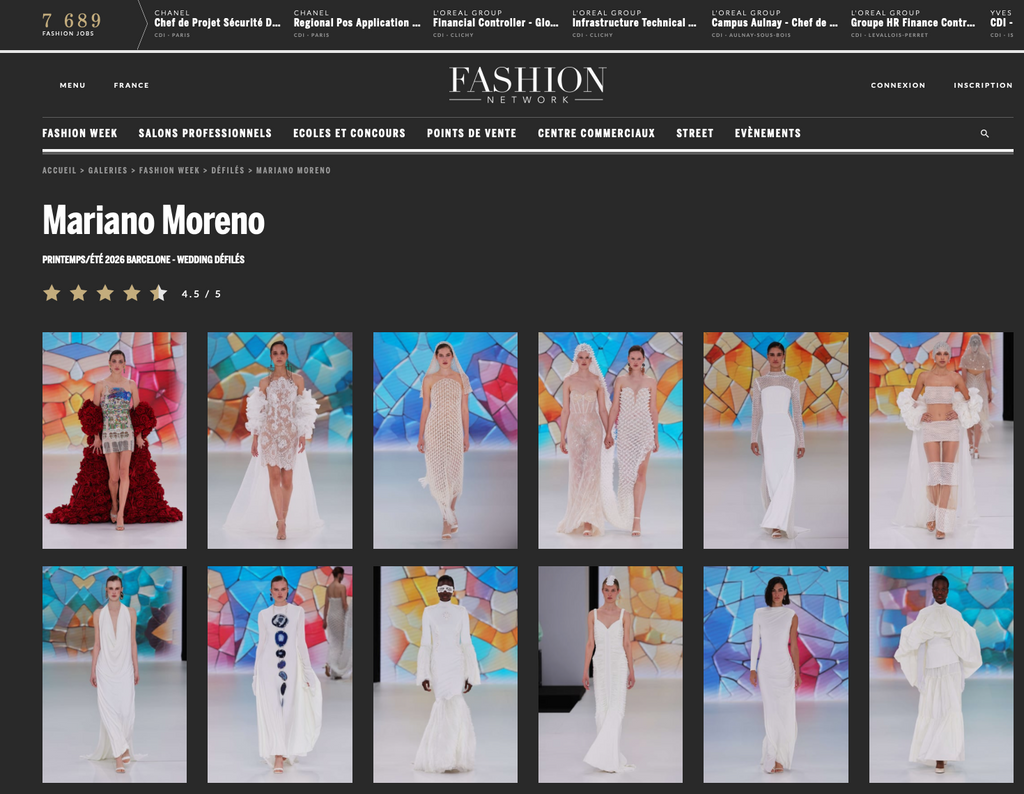Open photo of model wearing white eye mask
Screen dimensions: 1024x794
[445, 675]
